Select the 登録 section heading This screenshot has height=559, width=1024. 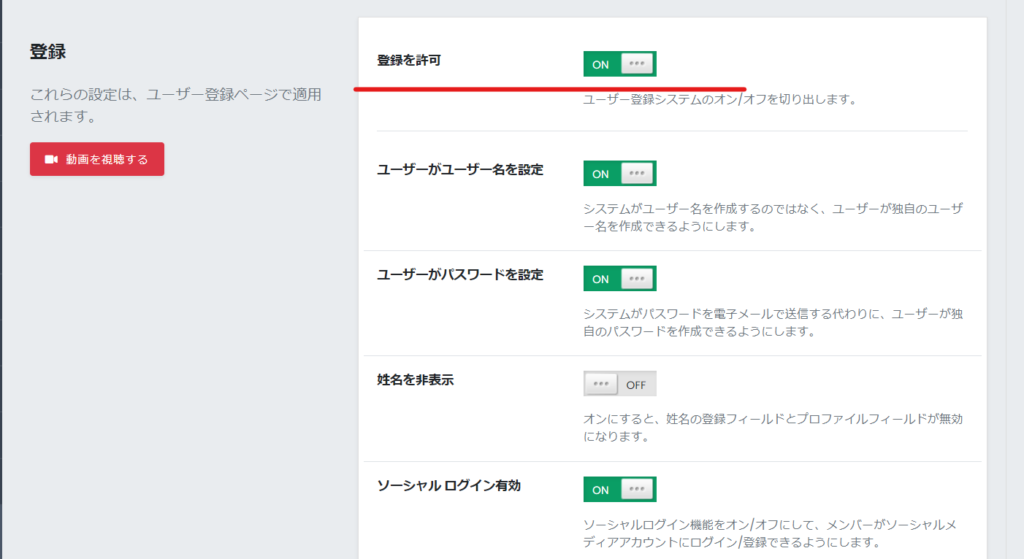click(48, 52)
